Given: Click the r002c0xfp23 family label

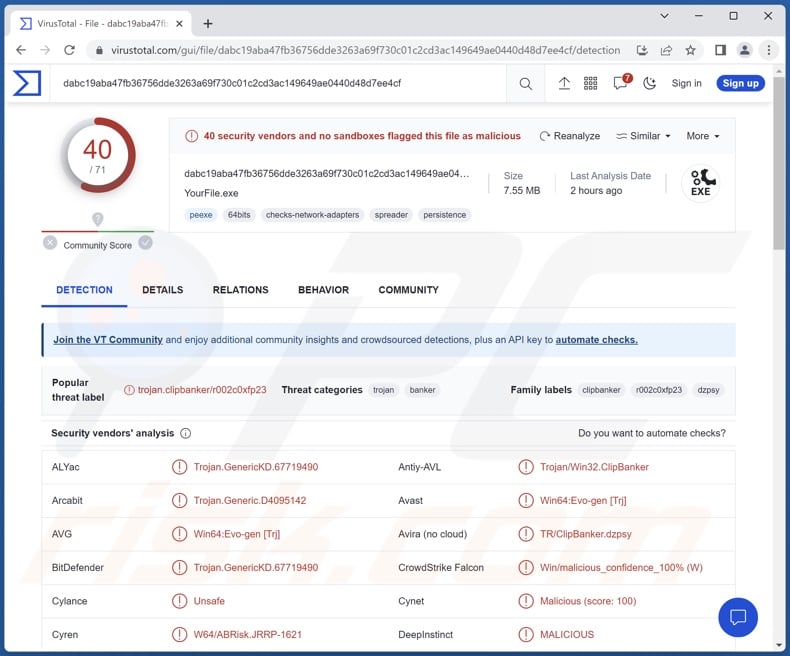Looking at the screenshot, I should pyautogui.click(x=659, y=390).
